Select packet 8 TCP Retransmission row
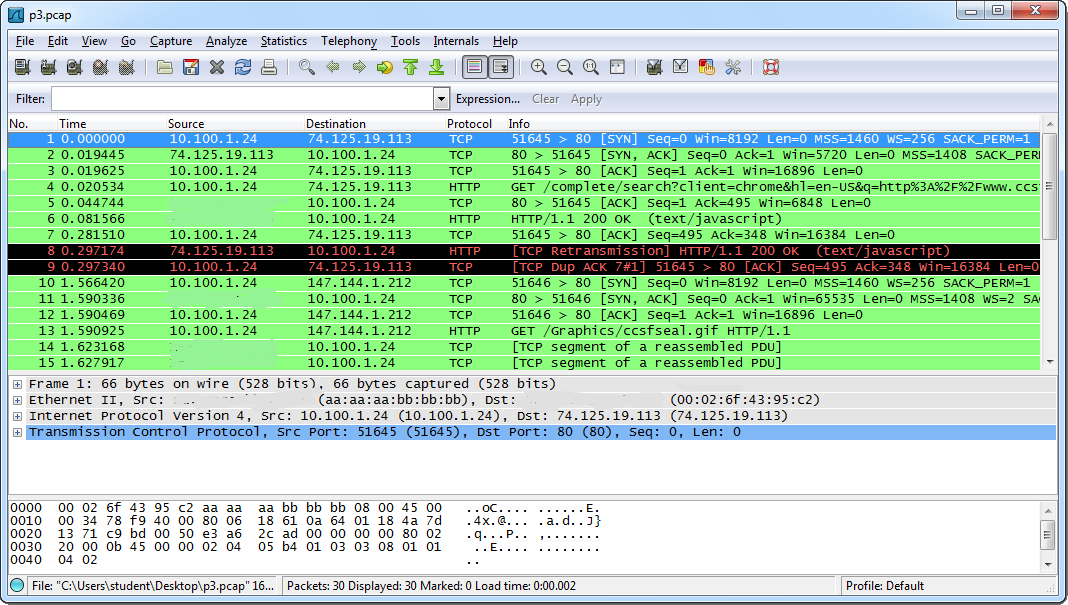 tap(524, 251)
